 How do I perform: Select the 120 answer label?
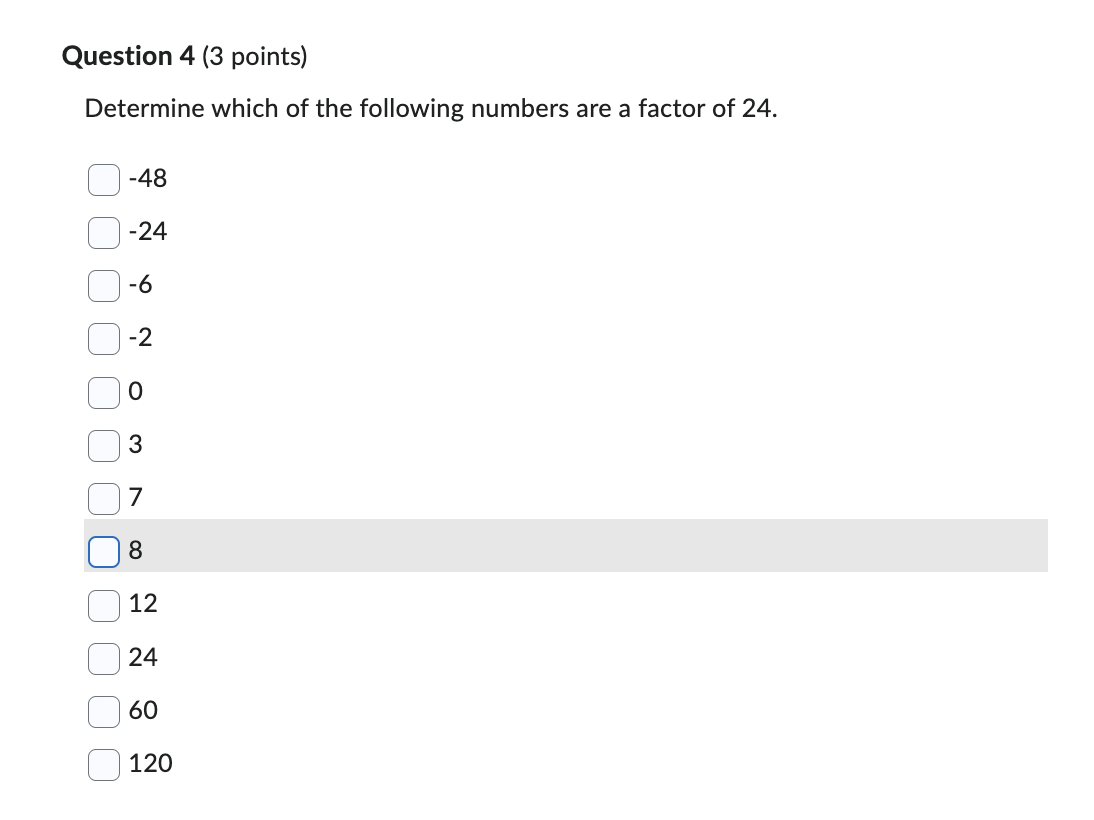pos(151,763)
